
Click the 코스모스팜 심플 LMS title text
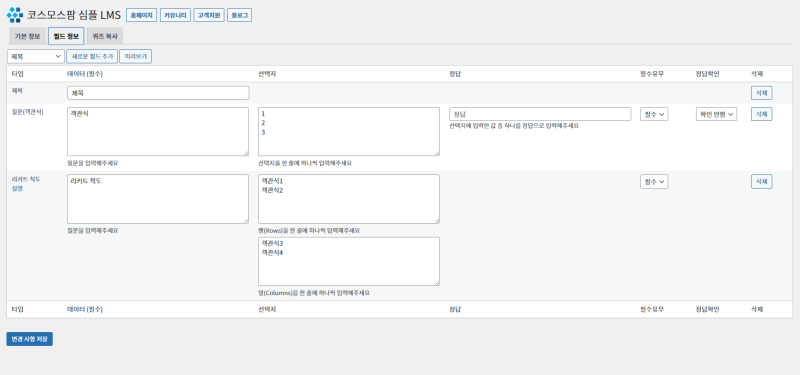74,15
